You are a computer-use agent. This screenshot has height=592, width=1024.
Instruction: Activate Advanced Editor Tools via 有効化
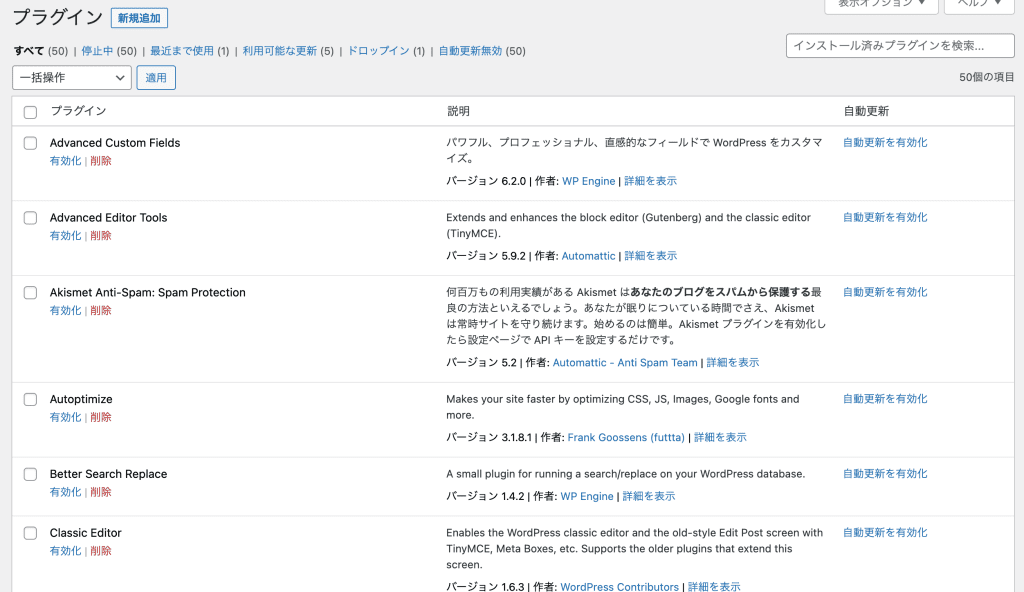(65, 236)
